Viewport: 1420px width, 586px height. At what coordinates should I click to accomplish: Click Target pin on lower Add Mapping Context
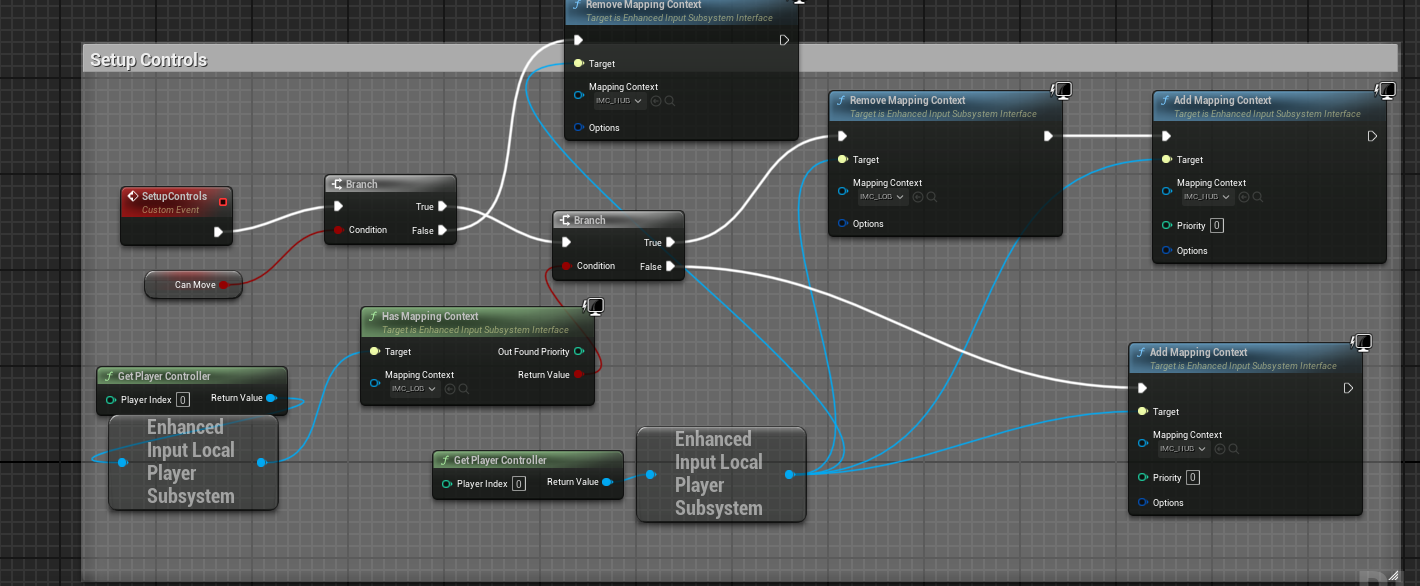point(1142,412)
